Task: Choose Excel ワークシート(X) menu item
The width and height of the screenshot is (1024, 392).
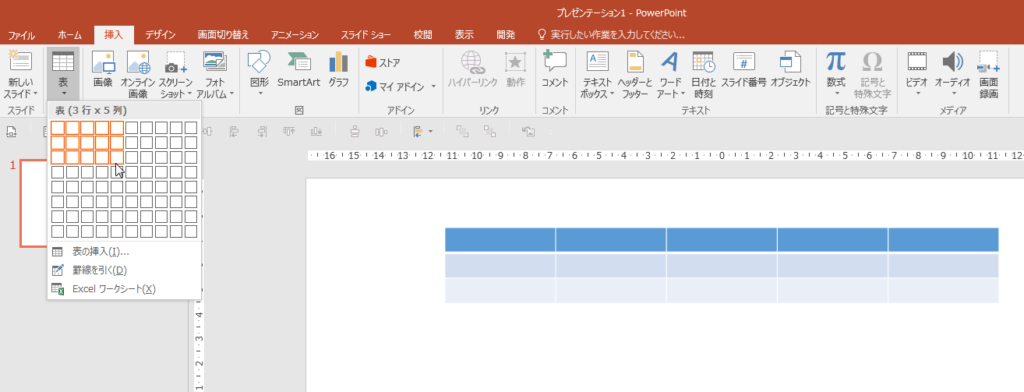Action: (x=124, y=289)
